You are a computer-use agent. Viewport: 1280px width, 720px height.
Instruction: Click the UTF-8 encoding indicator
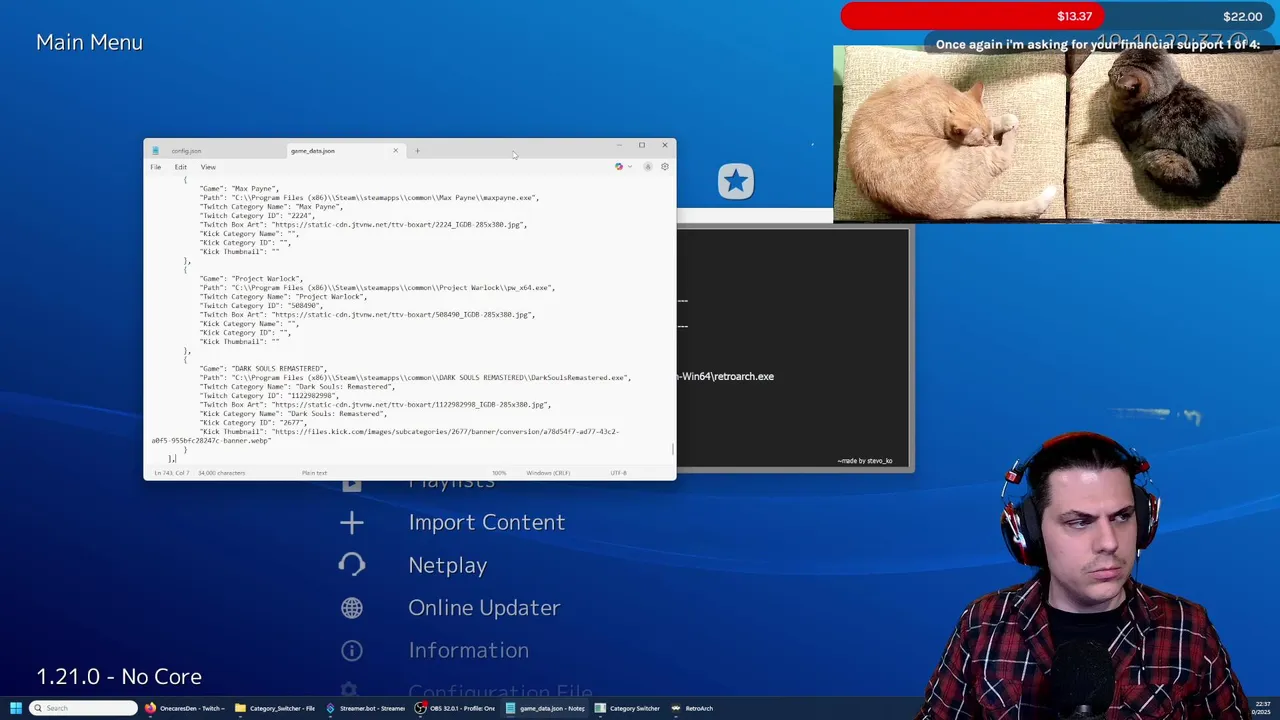click(619, 473)
